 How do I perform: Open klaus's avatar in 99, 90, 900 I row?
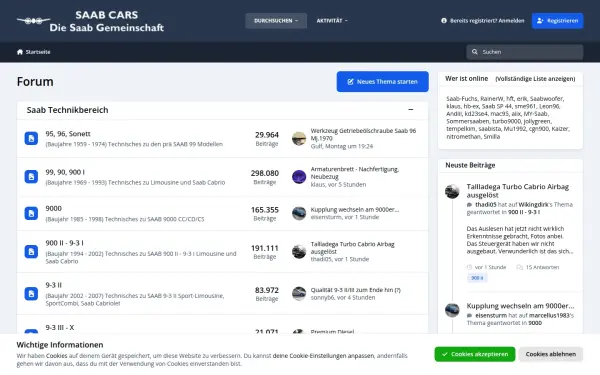pos(299,176)
